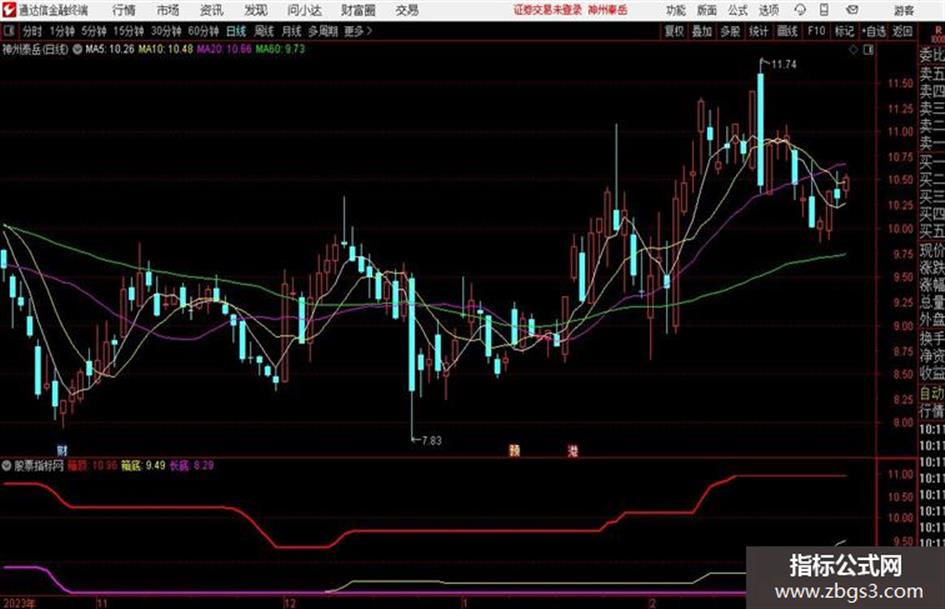This screenshot has width=945, height=609.
Task: Click the 箱底: 9.49 indicator value
Action: tap(143, 465)
